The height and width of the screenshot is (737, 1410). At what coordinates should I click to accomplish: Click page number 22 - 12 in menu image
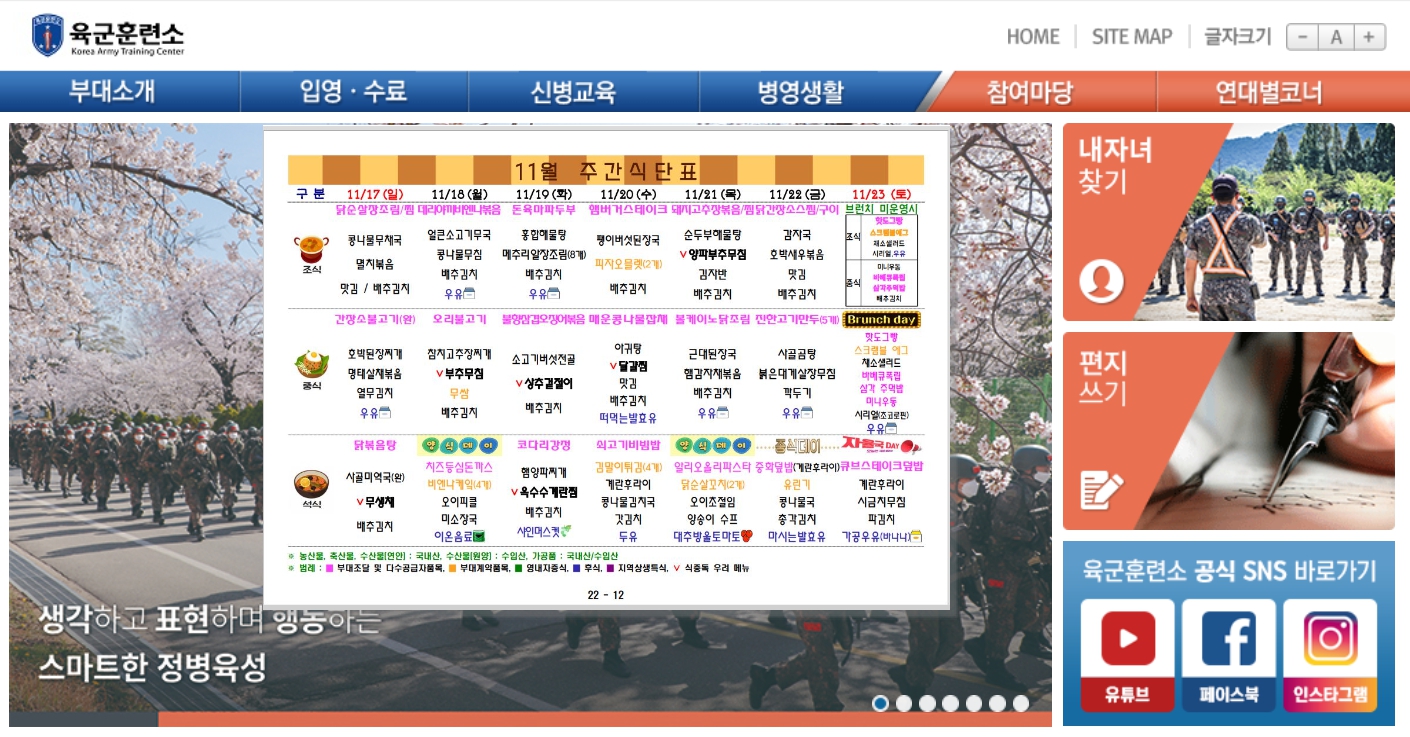click(x=606, y=595)
